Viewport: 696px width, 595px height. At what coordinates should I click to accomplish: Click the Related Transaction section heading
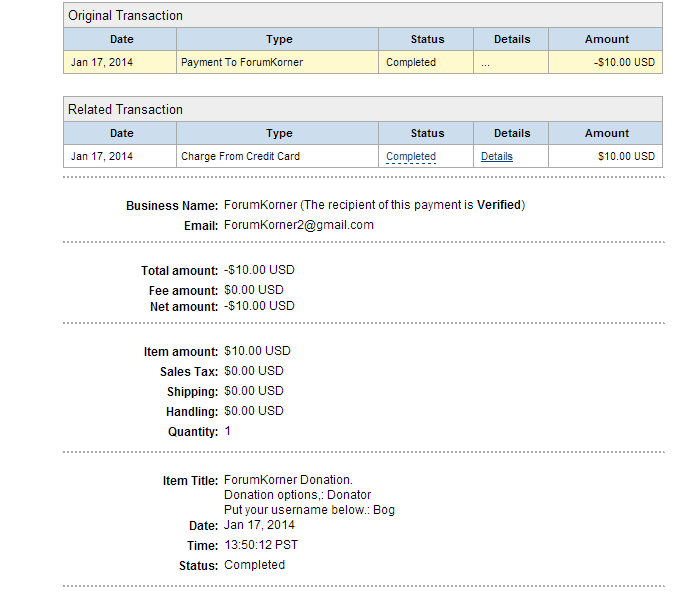tap(125, 109)
